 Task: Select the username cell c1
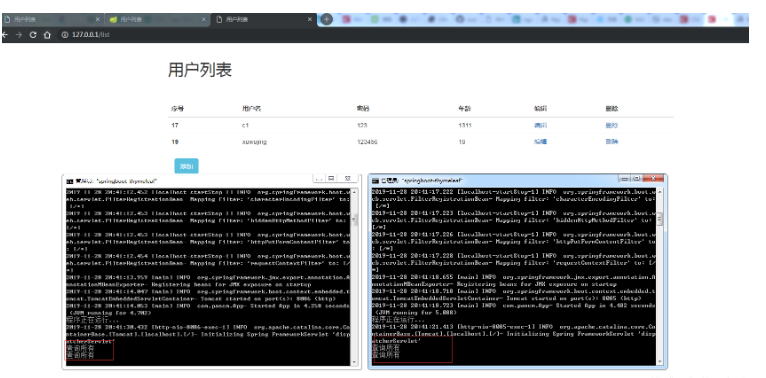tap(245, 126)
